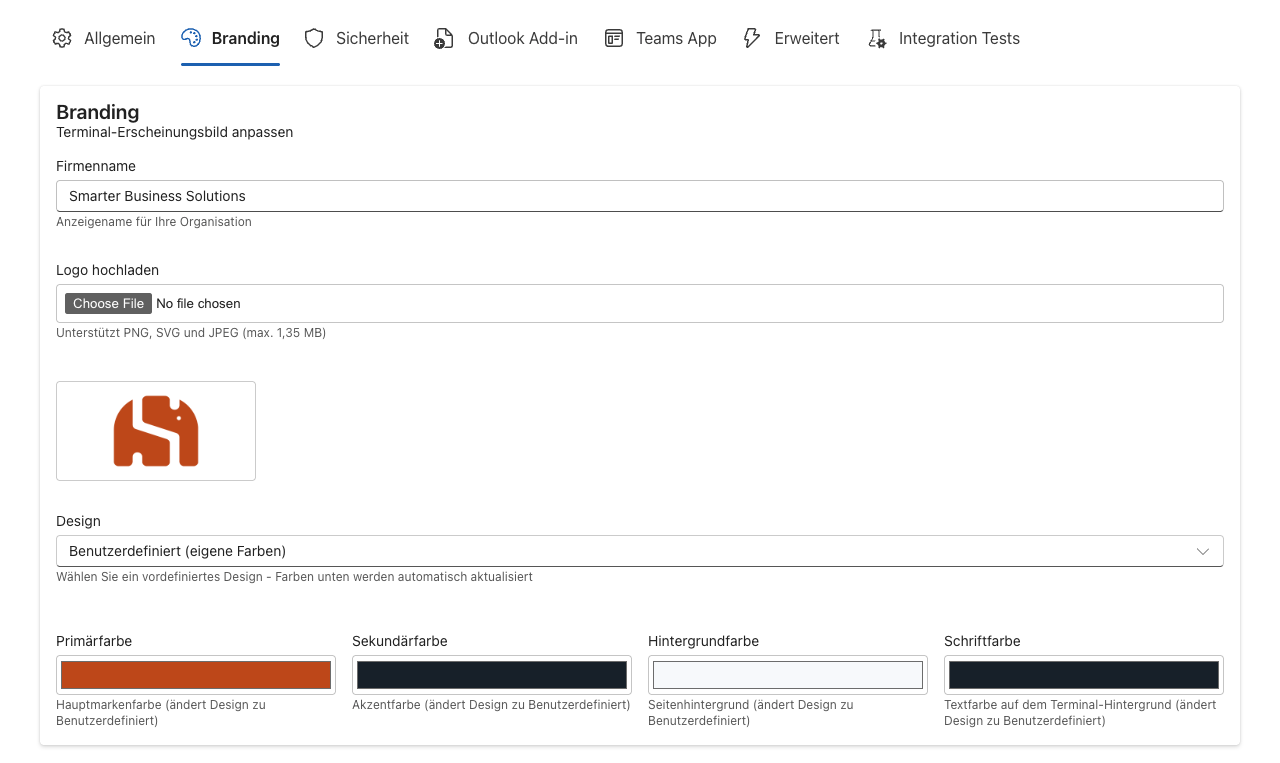Open the Schriftfarbe color picker
The image size is (1280, 763).
click(1084, 675)
